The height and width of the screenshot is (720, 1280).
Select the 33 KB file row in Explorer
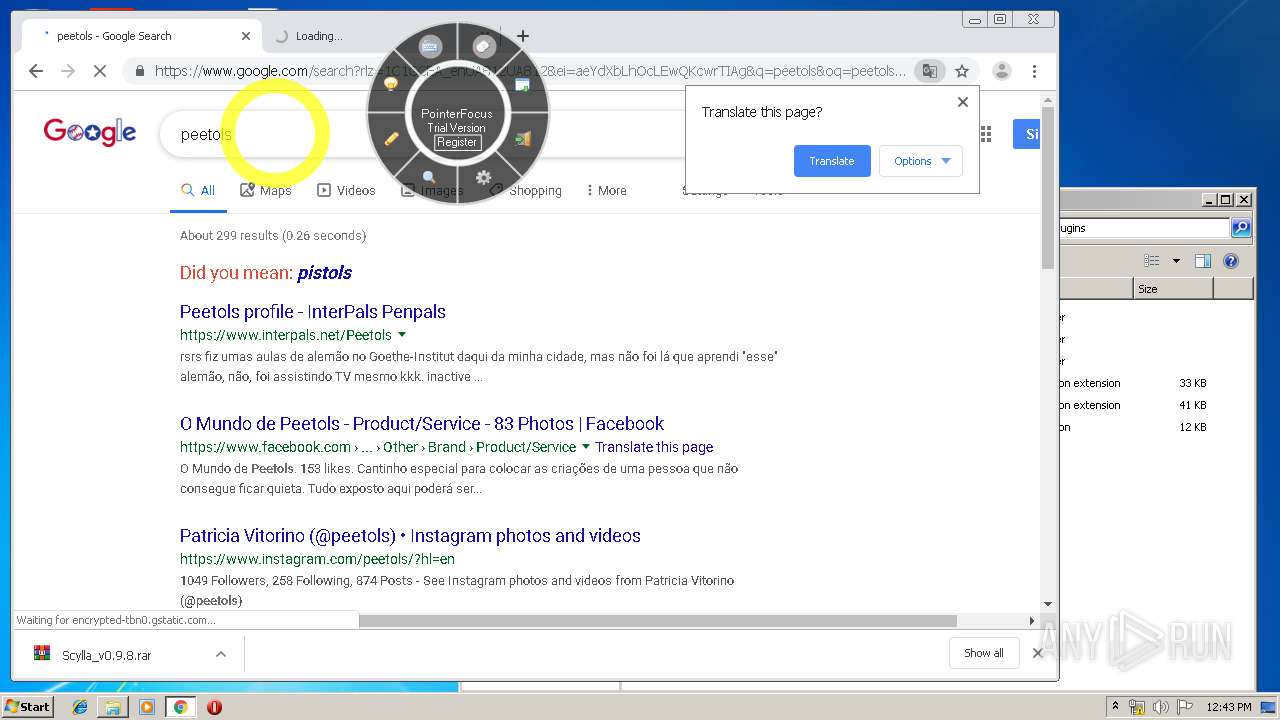[1156, 383]
